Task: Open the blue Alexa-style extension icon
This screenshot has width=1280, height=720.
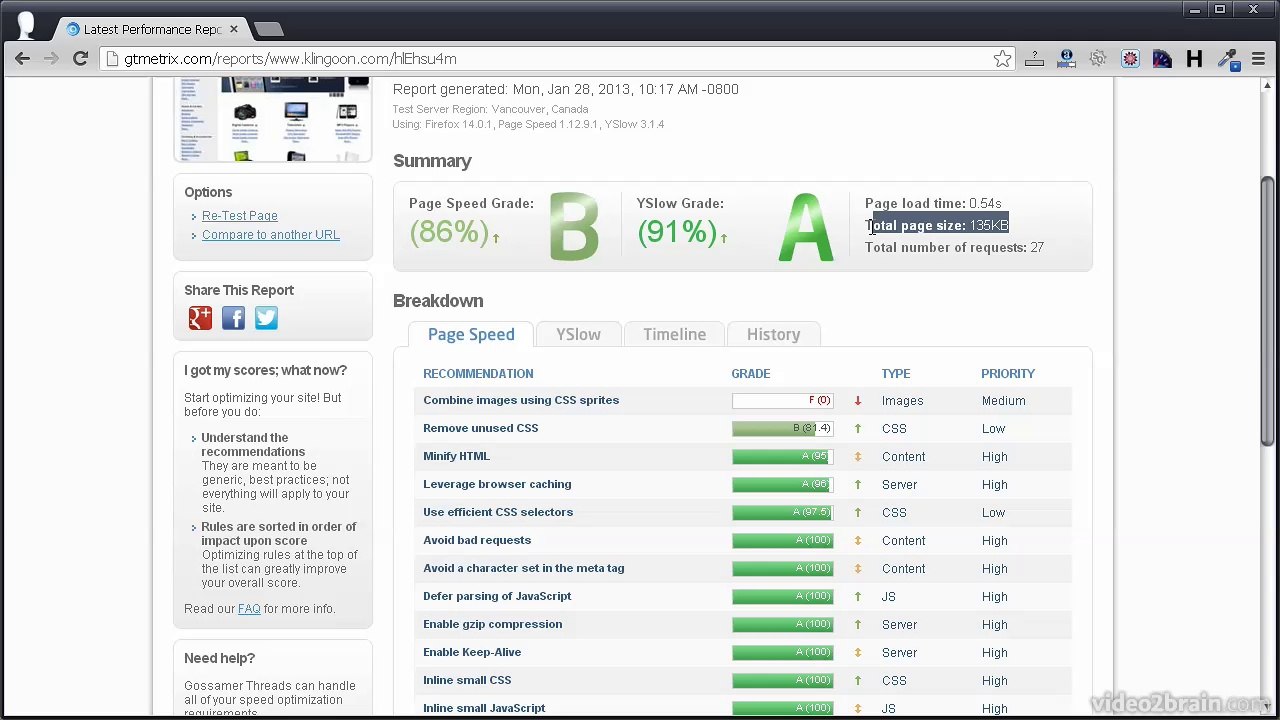Action: point(1066,59)
